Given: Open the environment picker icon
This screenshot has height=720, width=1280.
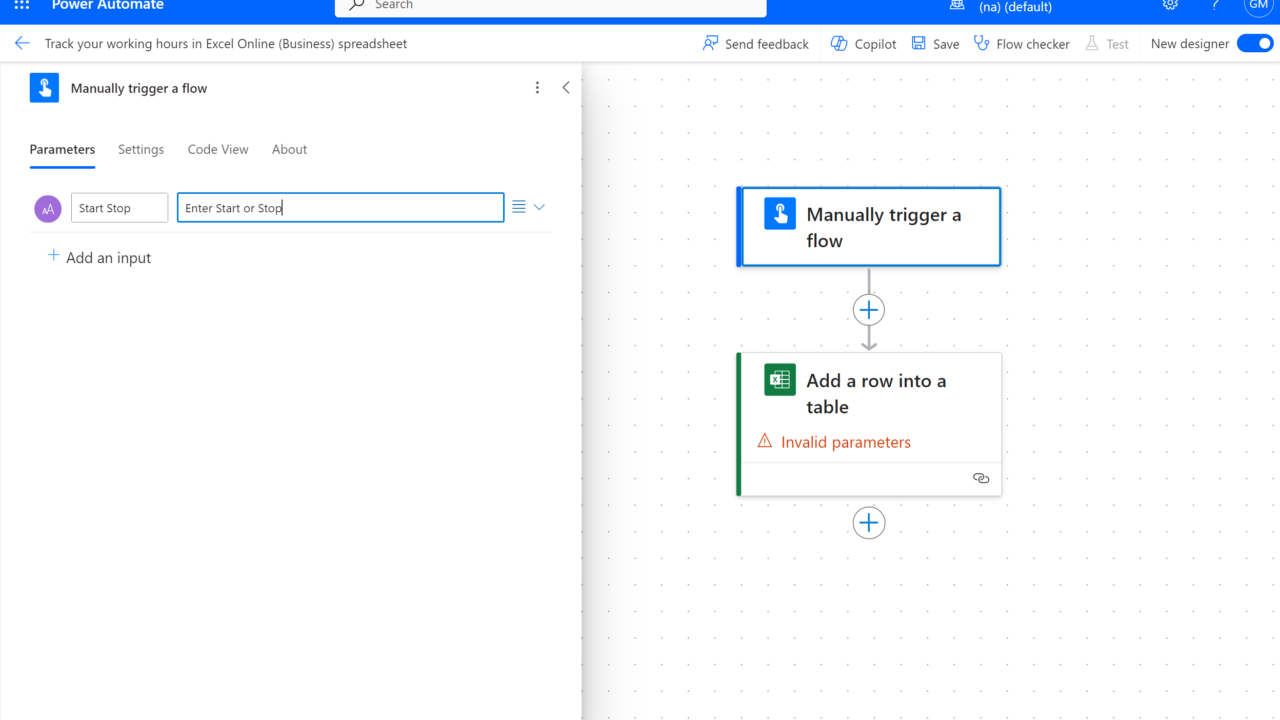Looking at the screenshot, I should (x=957, y=5).
